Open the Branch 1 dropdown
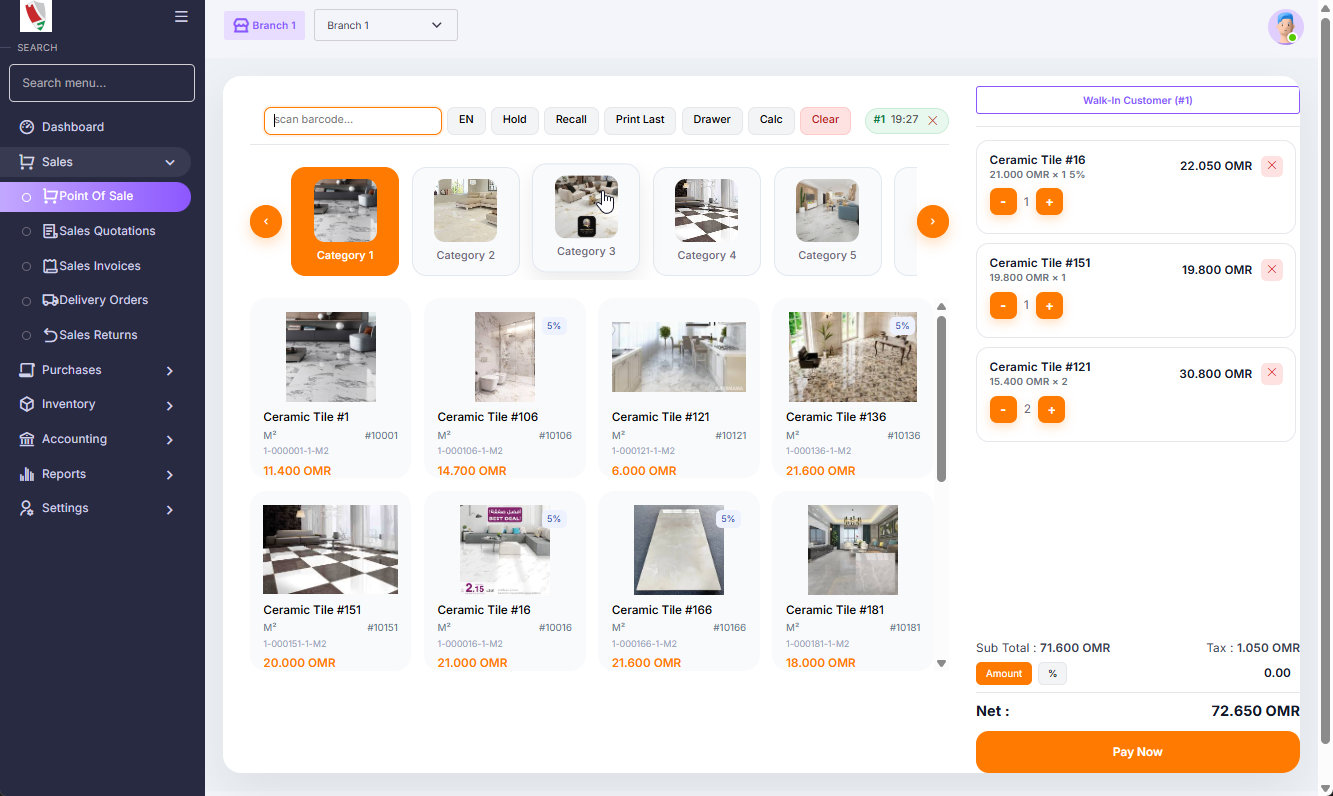The width and height of the screenshot is (1333, 796). click(x=385, y=26)
